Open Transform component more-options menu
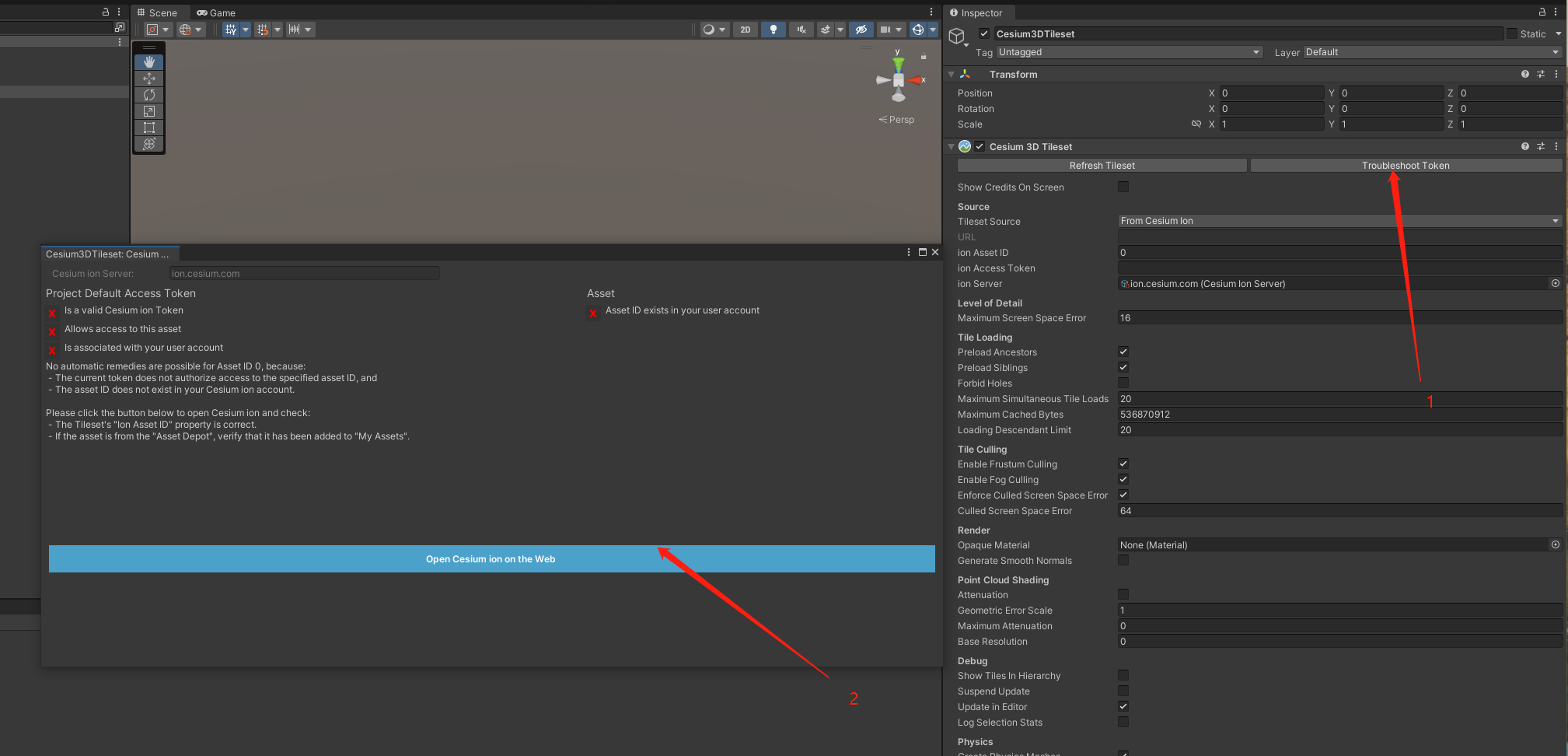Image resolution: width=1568 pixels, height=756 pixels. [x=1556, y=74]
